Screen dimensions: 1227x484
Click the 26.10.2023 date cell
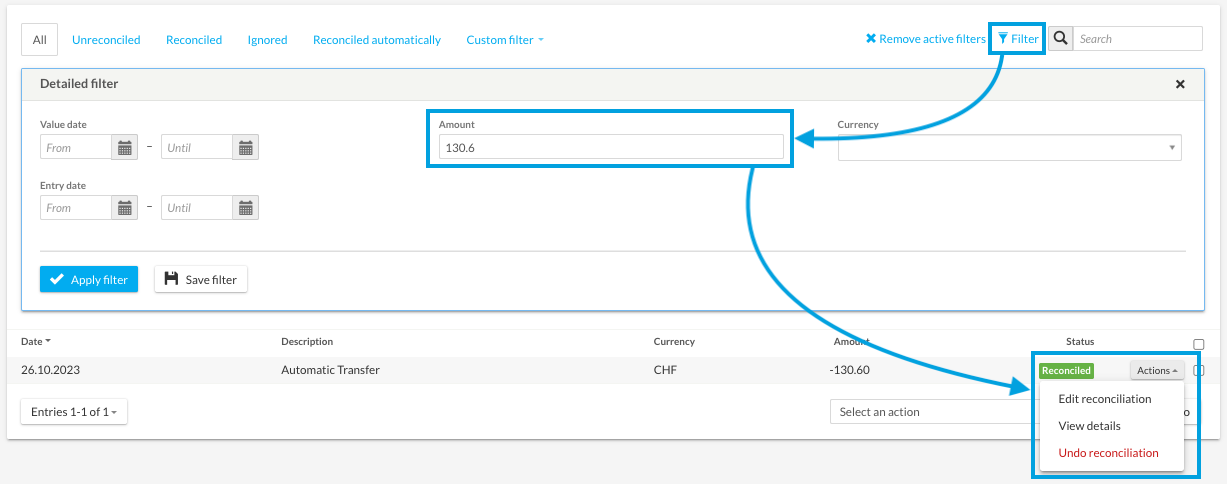tap(50, 370)
